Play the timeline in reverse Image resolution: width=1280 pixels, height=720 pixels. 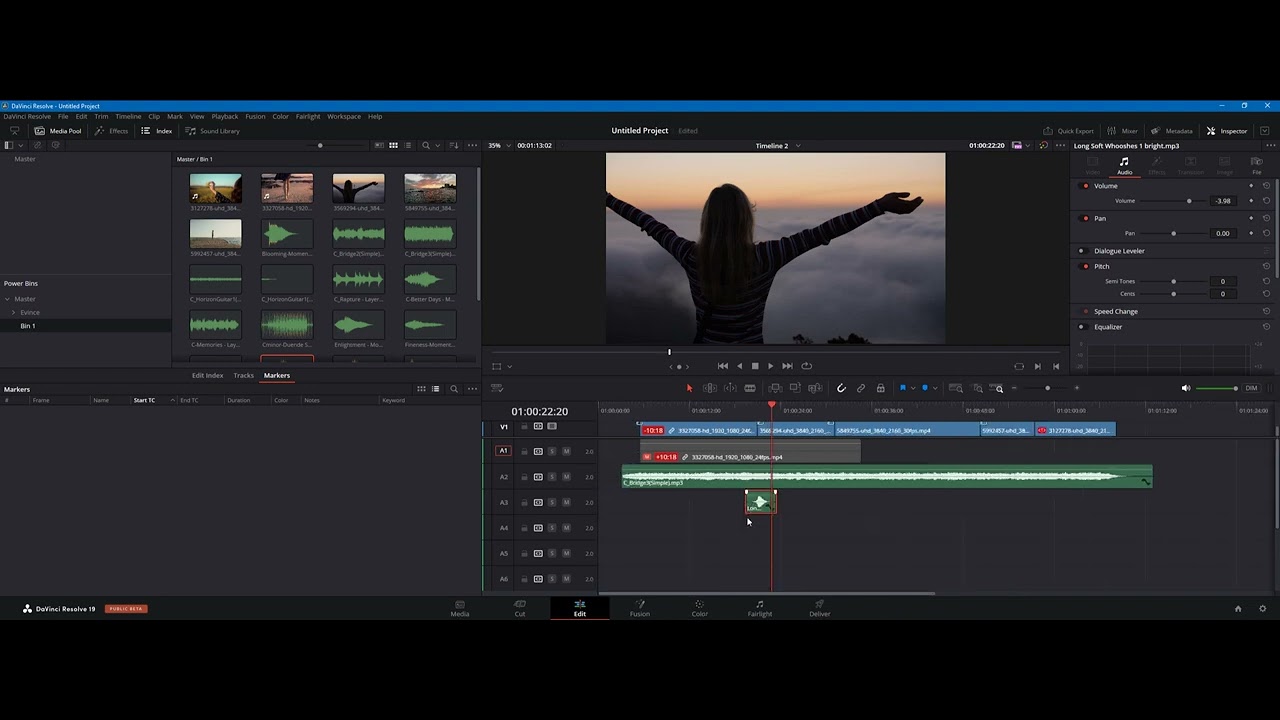pos(739,366)
